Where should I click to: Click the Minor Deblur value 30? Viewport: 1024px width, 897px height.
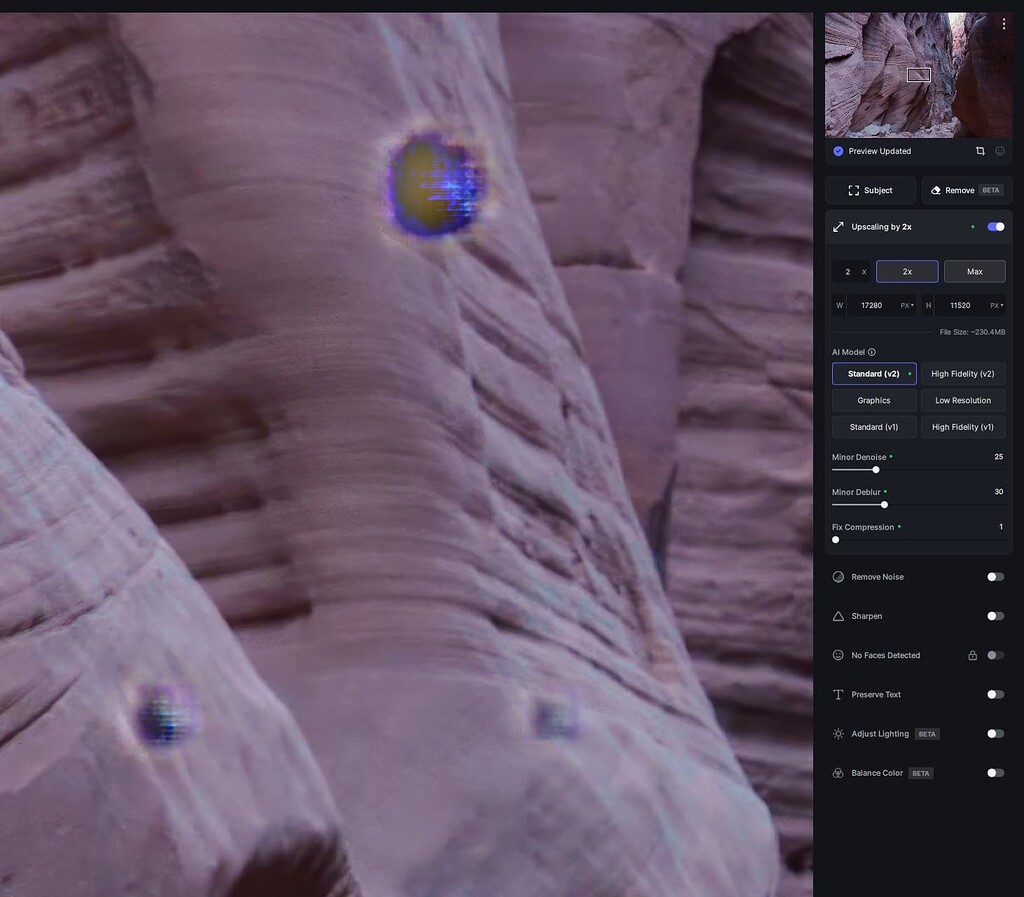[x=999, y=492]
